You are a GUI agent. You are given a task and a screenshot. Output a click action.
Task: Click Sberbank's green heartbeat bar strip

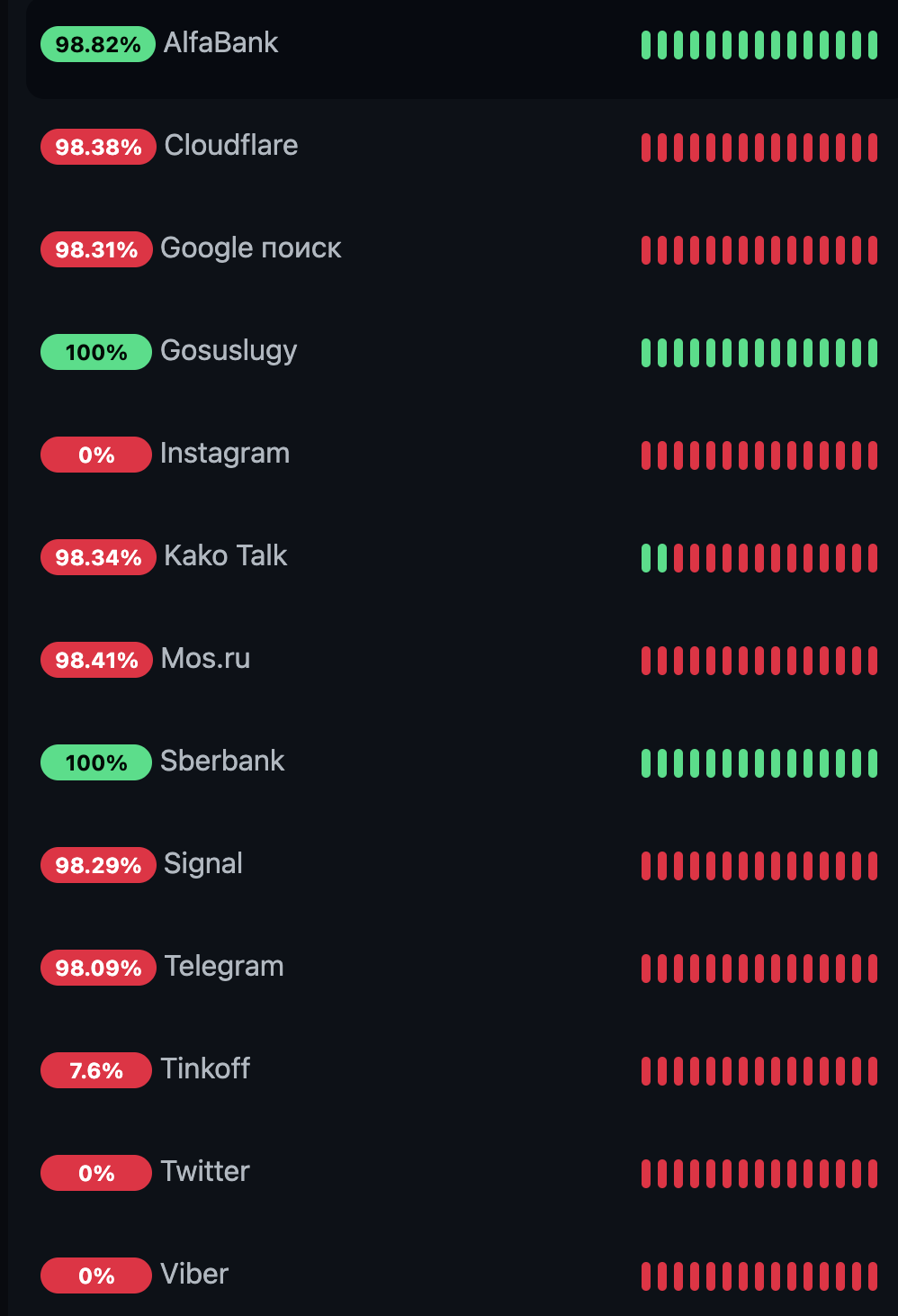759,763
